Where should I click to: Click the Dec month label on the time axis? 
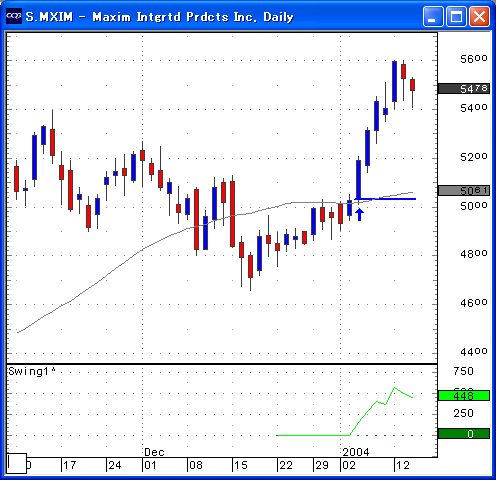(x=154, y=452)
